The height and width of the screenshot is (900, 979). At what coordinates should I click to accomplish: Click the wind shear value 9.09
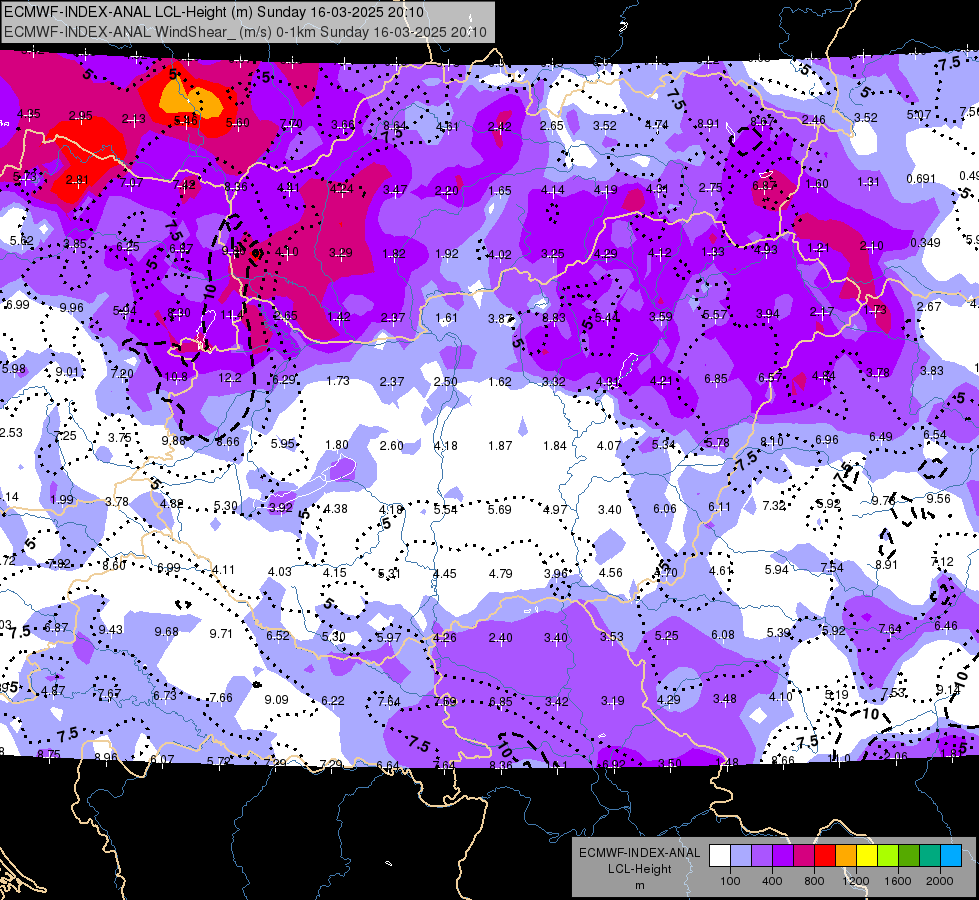click(277, 700)
